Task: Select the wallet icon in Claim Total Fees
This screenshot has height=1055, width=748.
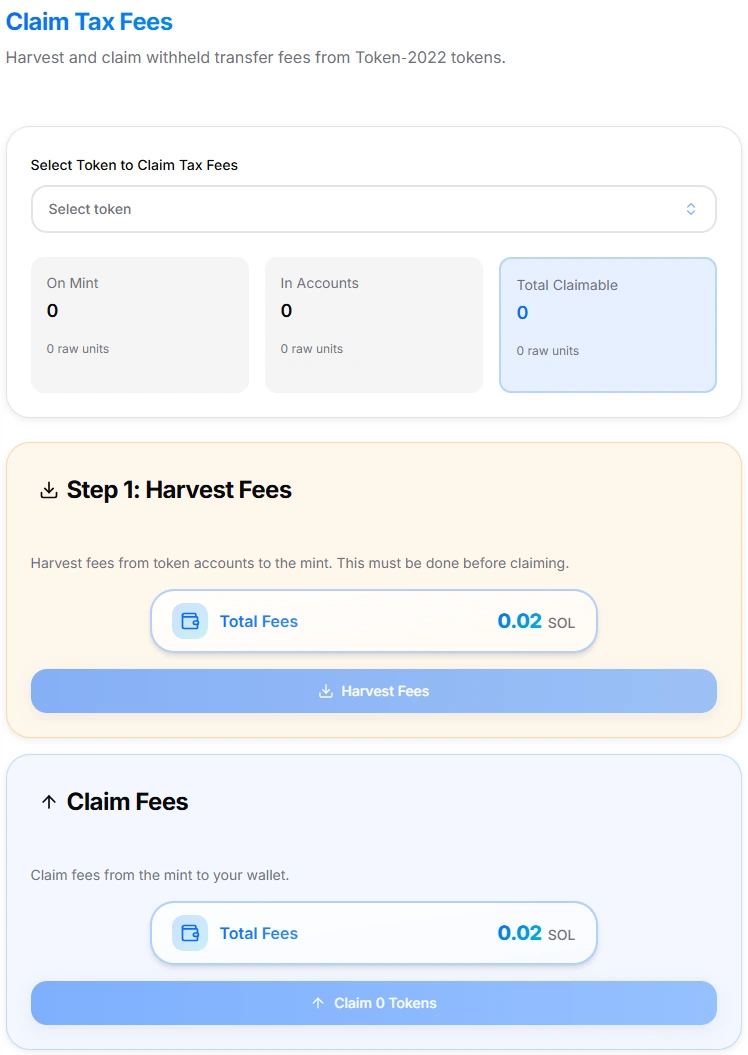Action: (x=188, y=932)
